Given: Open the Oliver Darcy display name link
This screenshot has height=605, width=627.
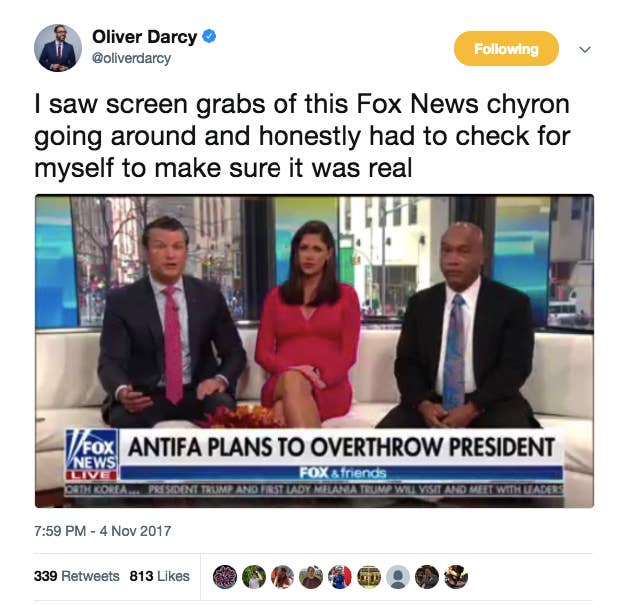Looking at the screenshot, I should point(144,37).
